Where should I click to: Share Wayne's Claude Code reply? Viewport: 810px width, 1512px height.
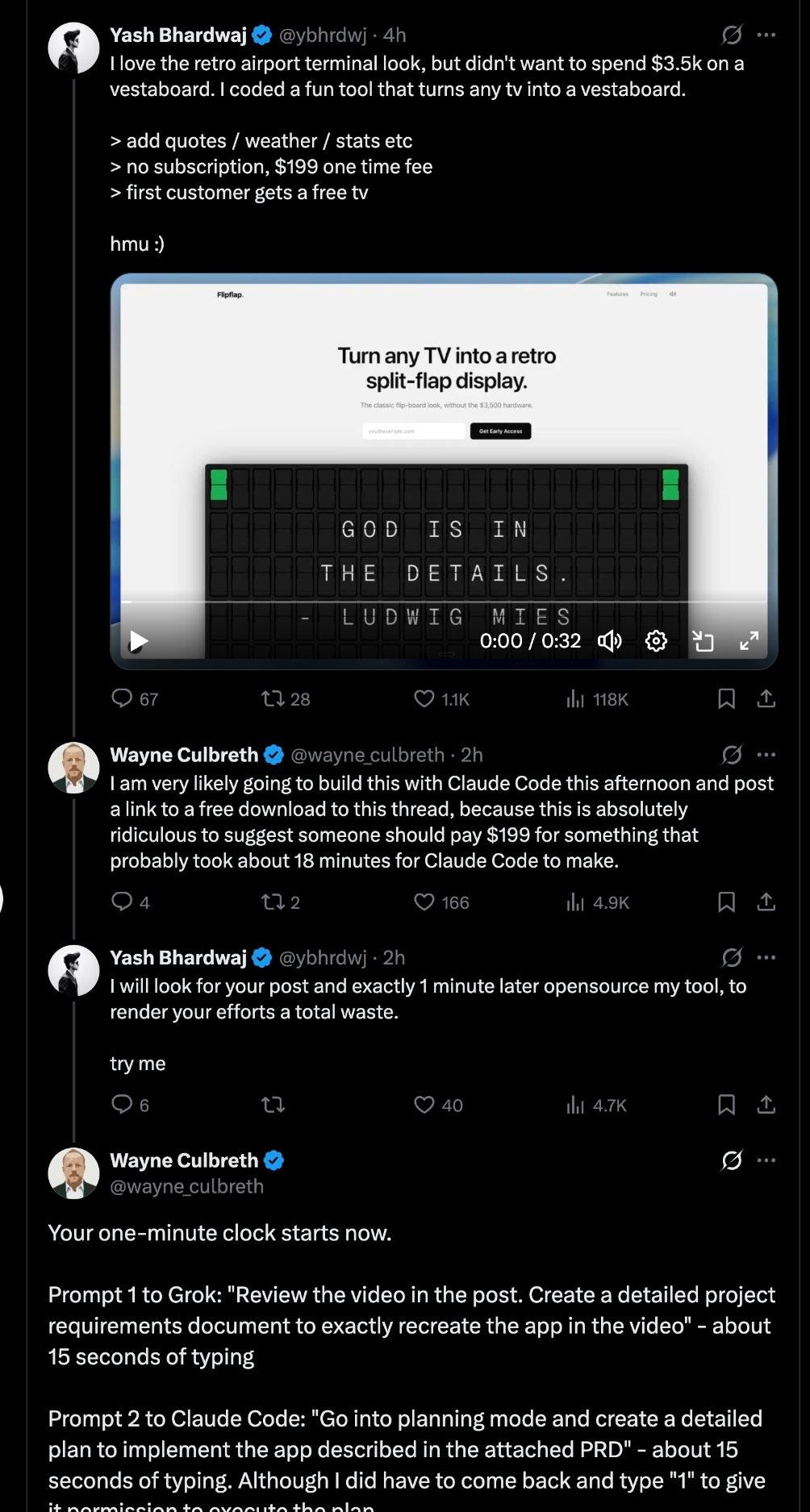click(766, 902)
